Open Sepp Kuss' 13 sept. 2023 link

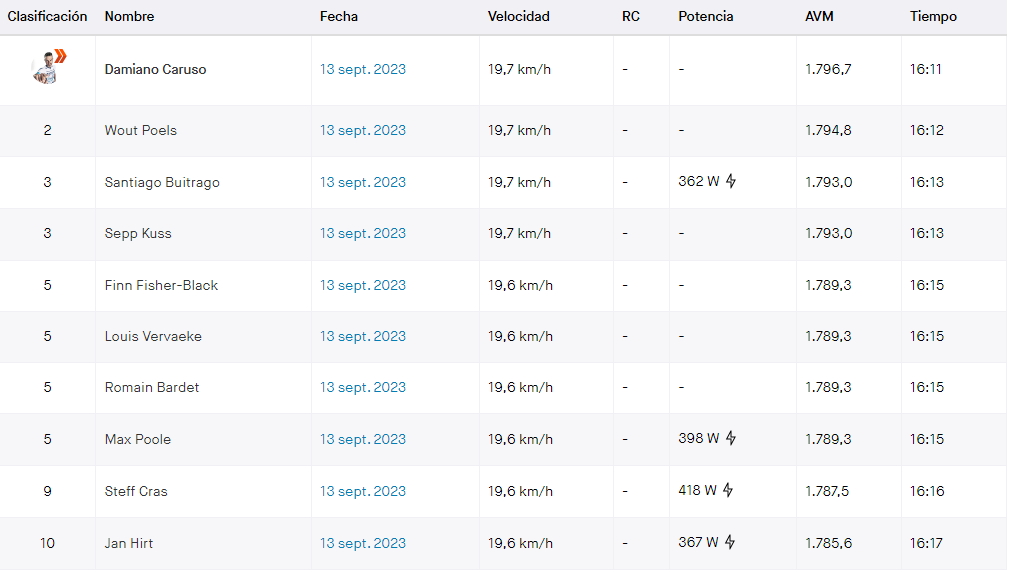pos(363,234)
